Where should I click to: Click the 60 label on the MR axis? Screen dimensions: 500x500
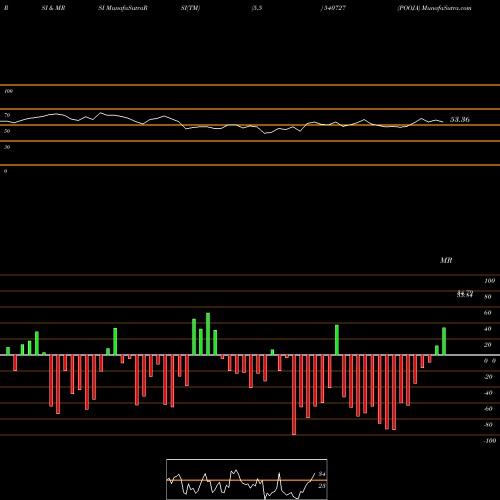coord(488,313)
